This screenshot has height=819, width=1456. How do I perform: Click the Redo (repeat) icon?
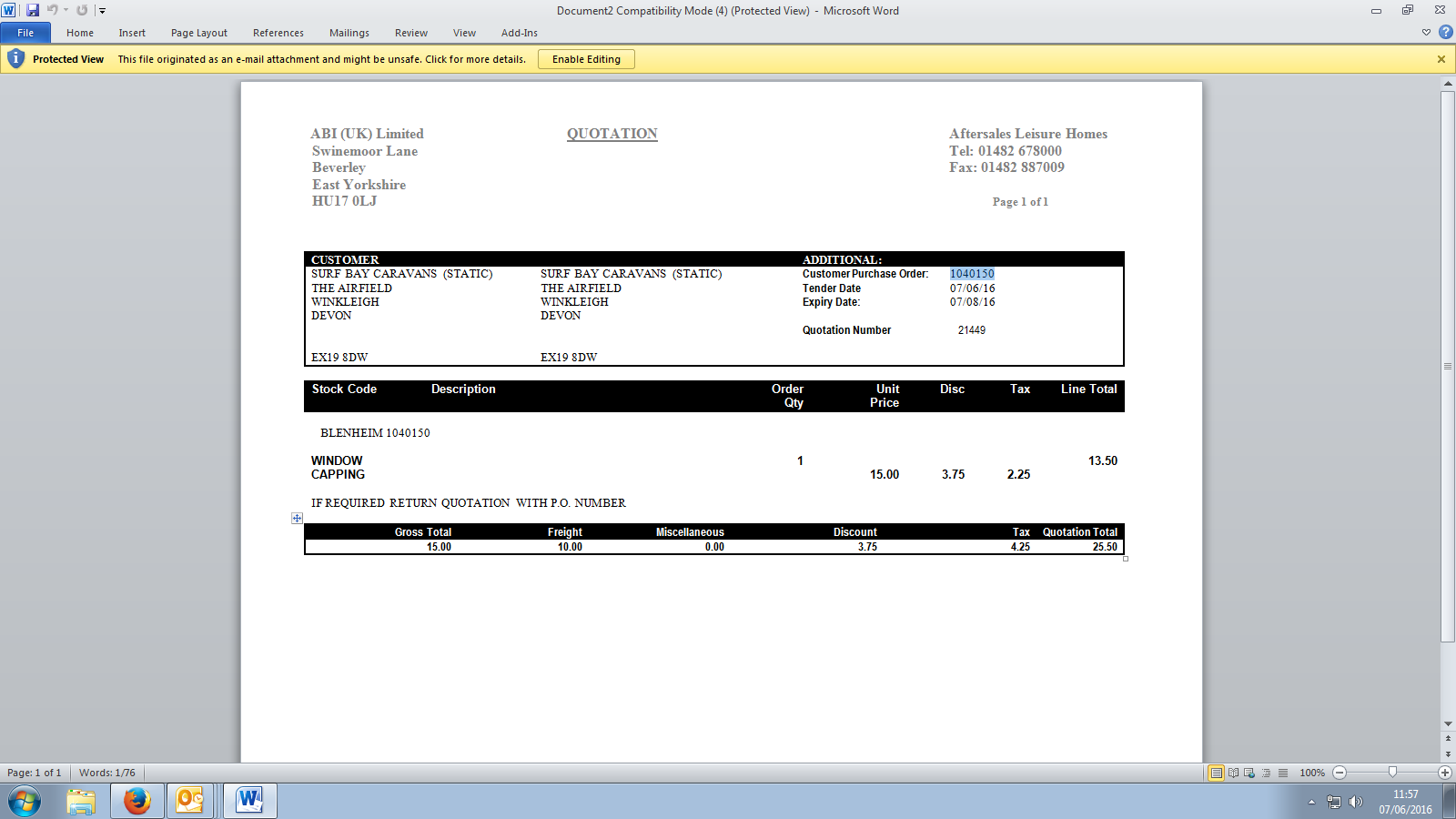[x=82, y=10]
